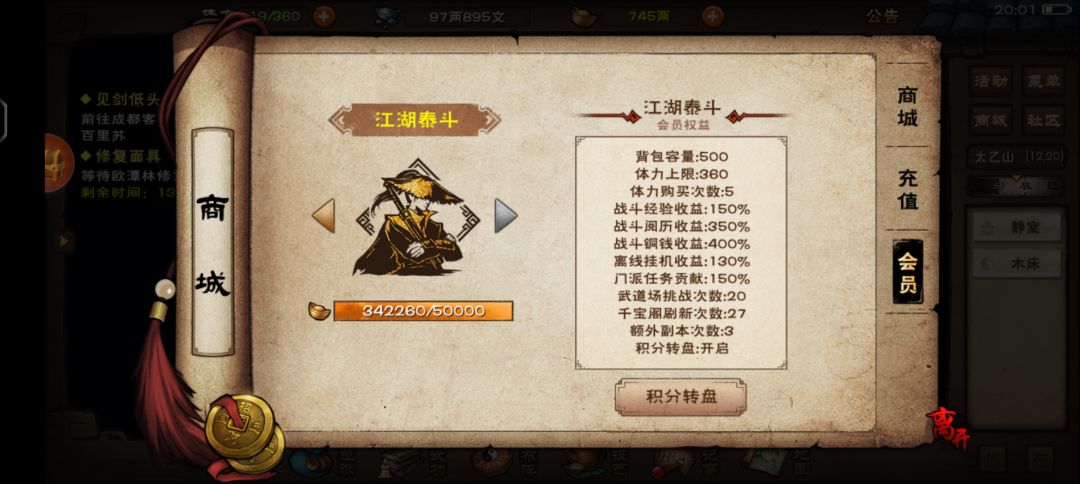Click the plus icon next to stamina counter
The image size is (1080, 484).
(324, 16)
